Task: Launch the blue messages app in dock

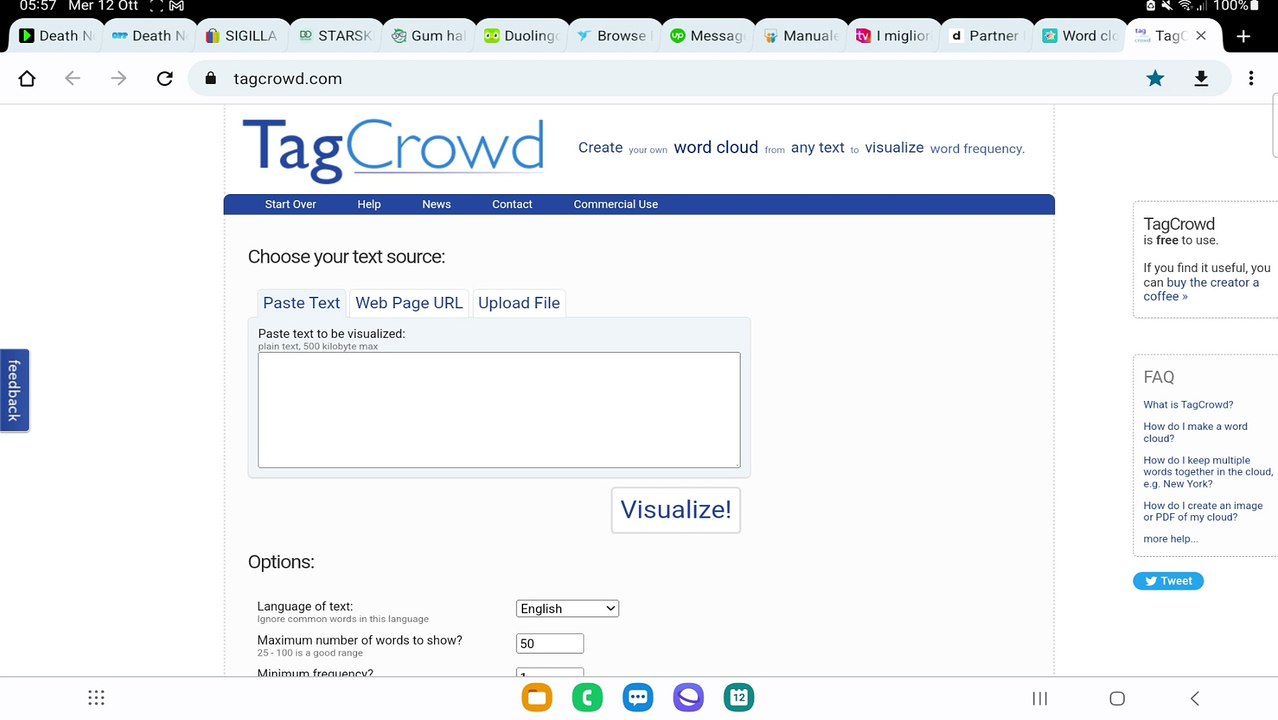Action: [x=638, y=697]
